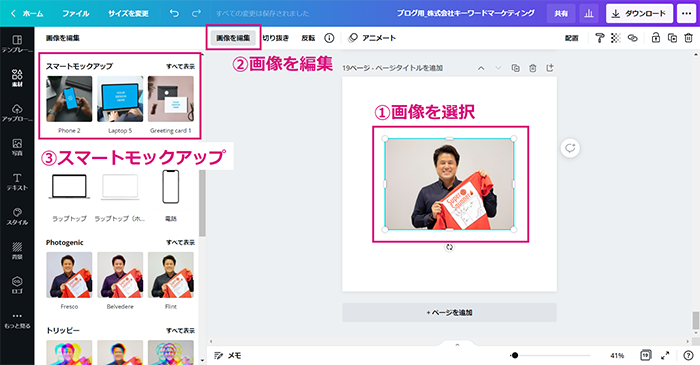Viewport: 700px width, 365px height.
Task: Show all トリッピー effects via すべて表示
Action: pos(180,330)
